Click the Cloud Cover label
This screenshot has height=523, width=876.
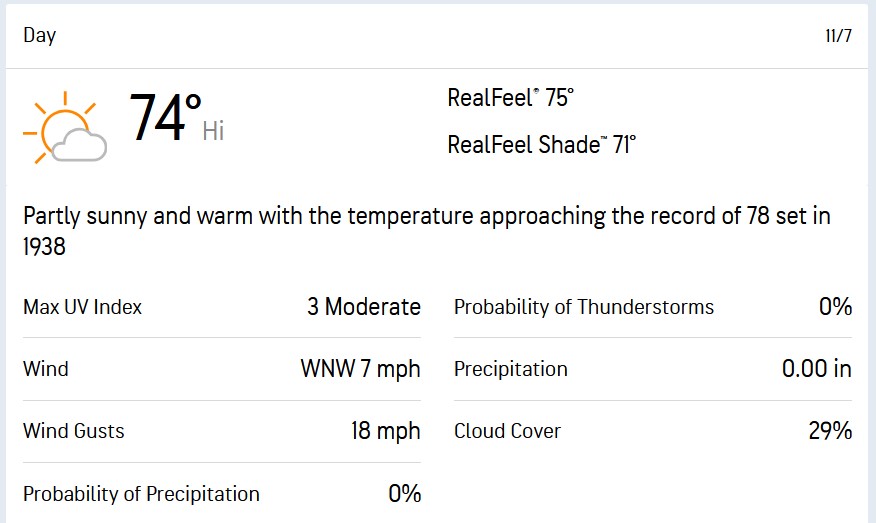click(507, 431)
